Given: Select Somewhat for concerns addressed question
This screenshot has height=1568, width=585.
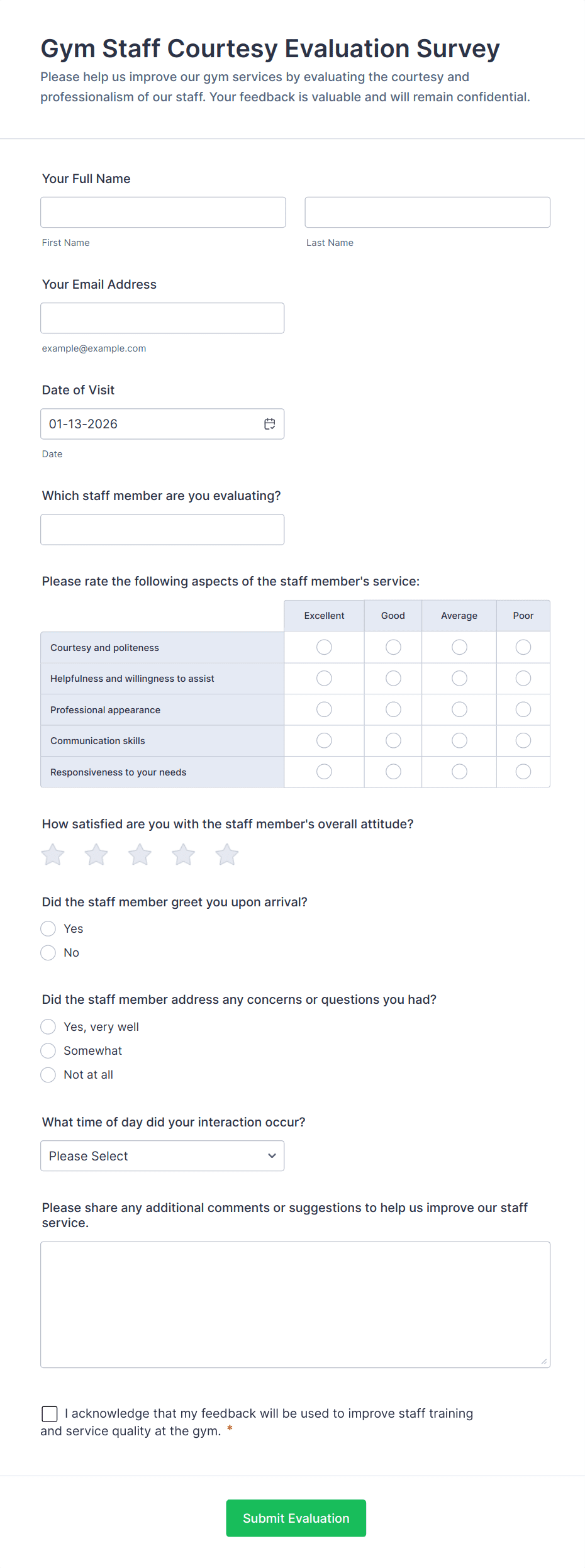Looking at the screenshot, I should [x=48, y=1050].
